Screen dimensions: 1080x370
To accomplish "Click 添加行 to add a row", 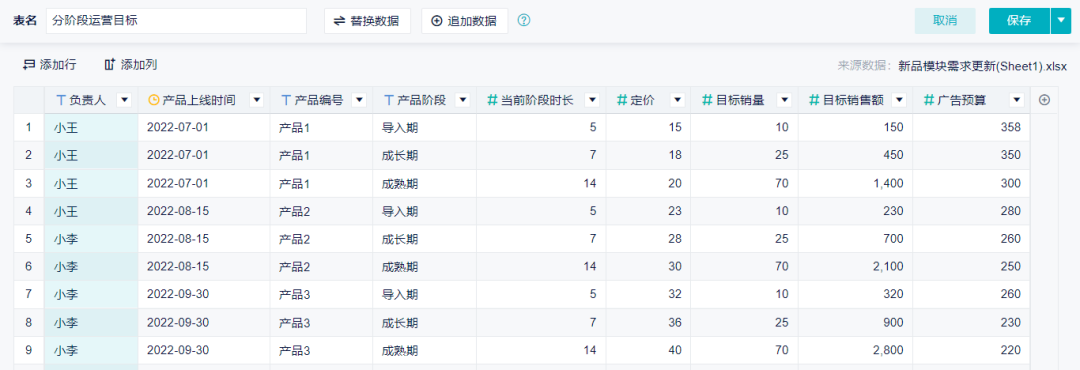I will click(50, 65).
